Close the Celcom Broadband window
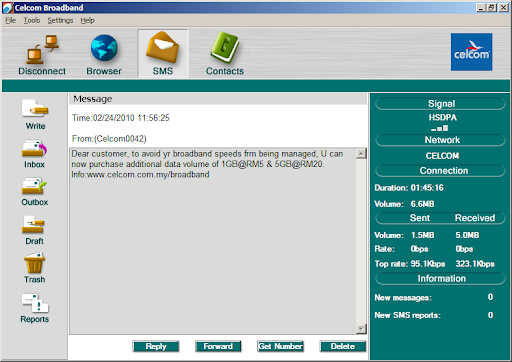 pyautogui.click(x=503, y=8)
